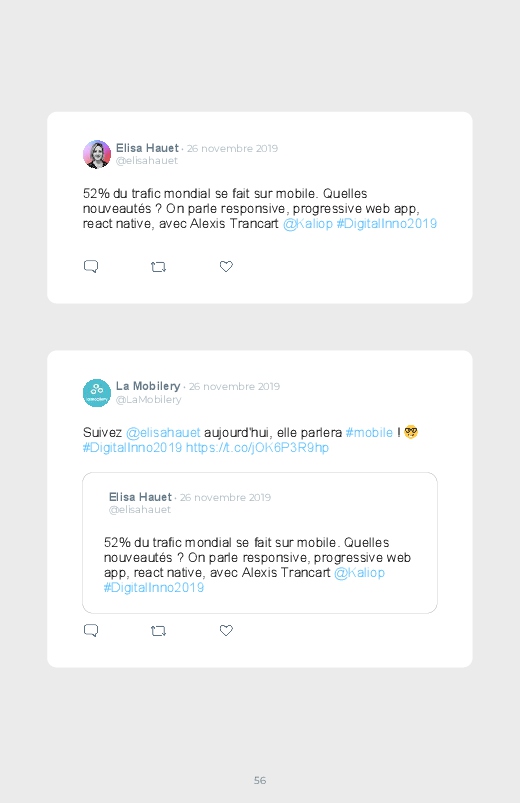Open La Mobilery's teal profile avatar
520x803 pixels.
coord(97,393)
